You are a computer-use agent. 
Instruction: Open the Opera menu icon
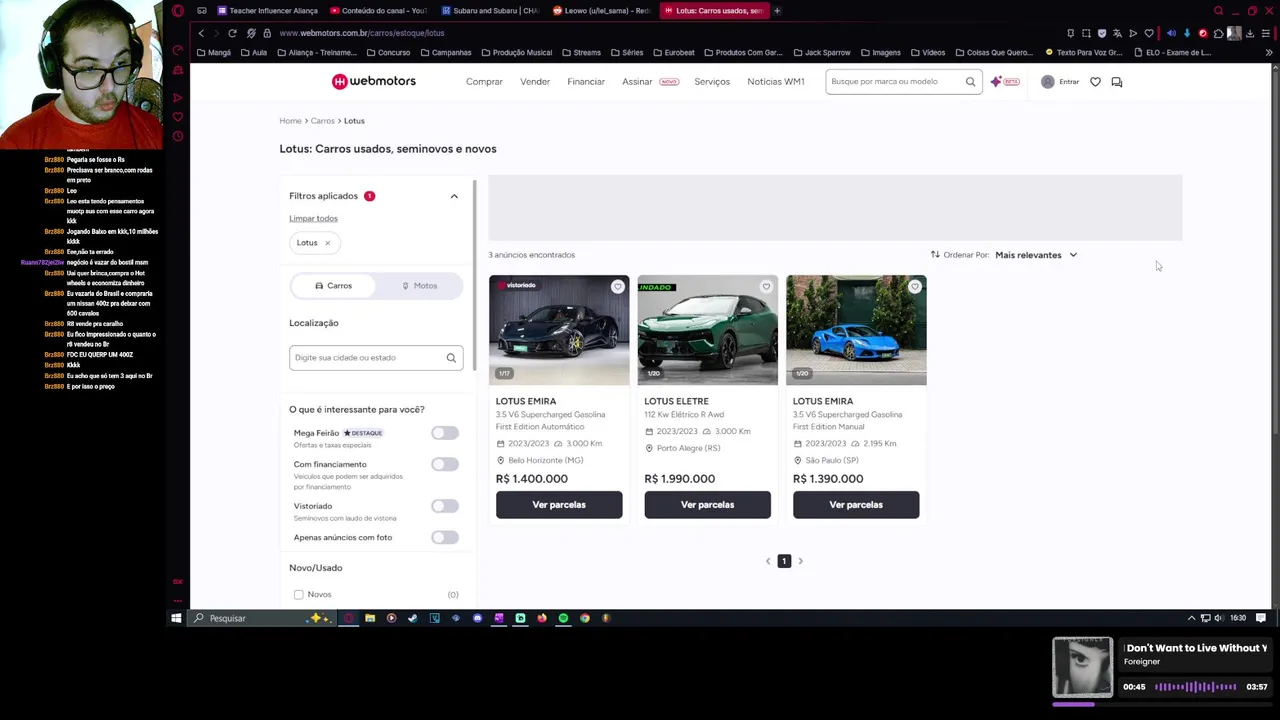click(178, 11)
